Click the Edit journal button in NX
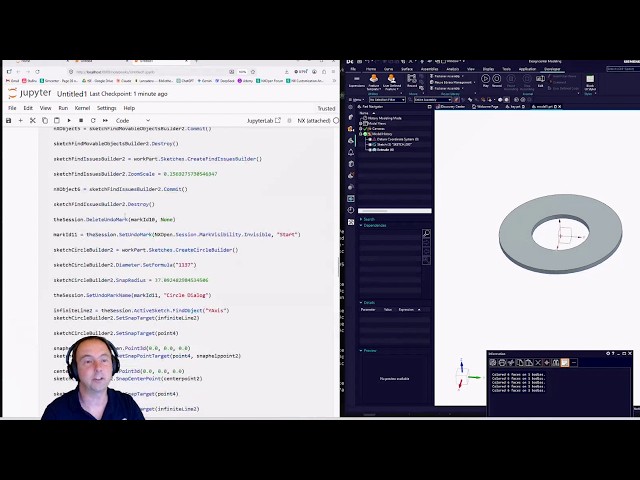The width and height of the screenshot is (640, 480). pos(540,80)
